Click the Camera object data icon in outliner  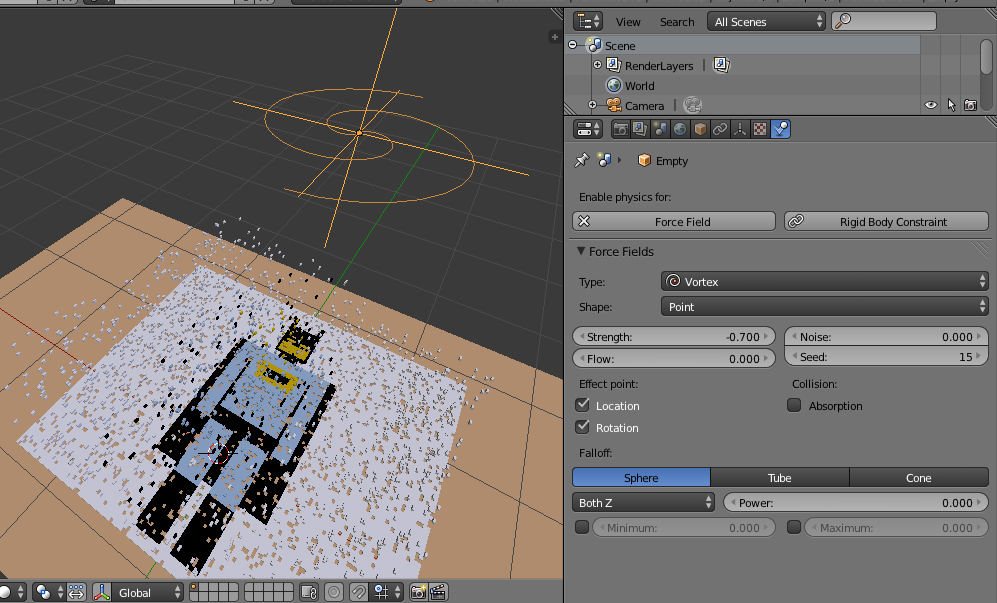692,105
